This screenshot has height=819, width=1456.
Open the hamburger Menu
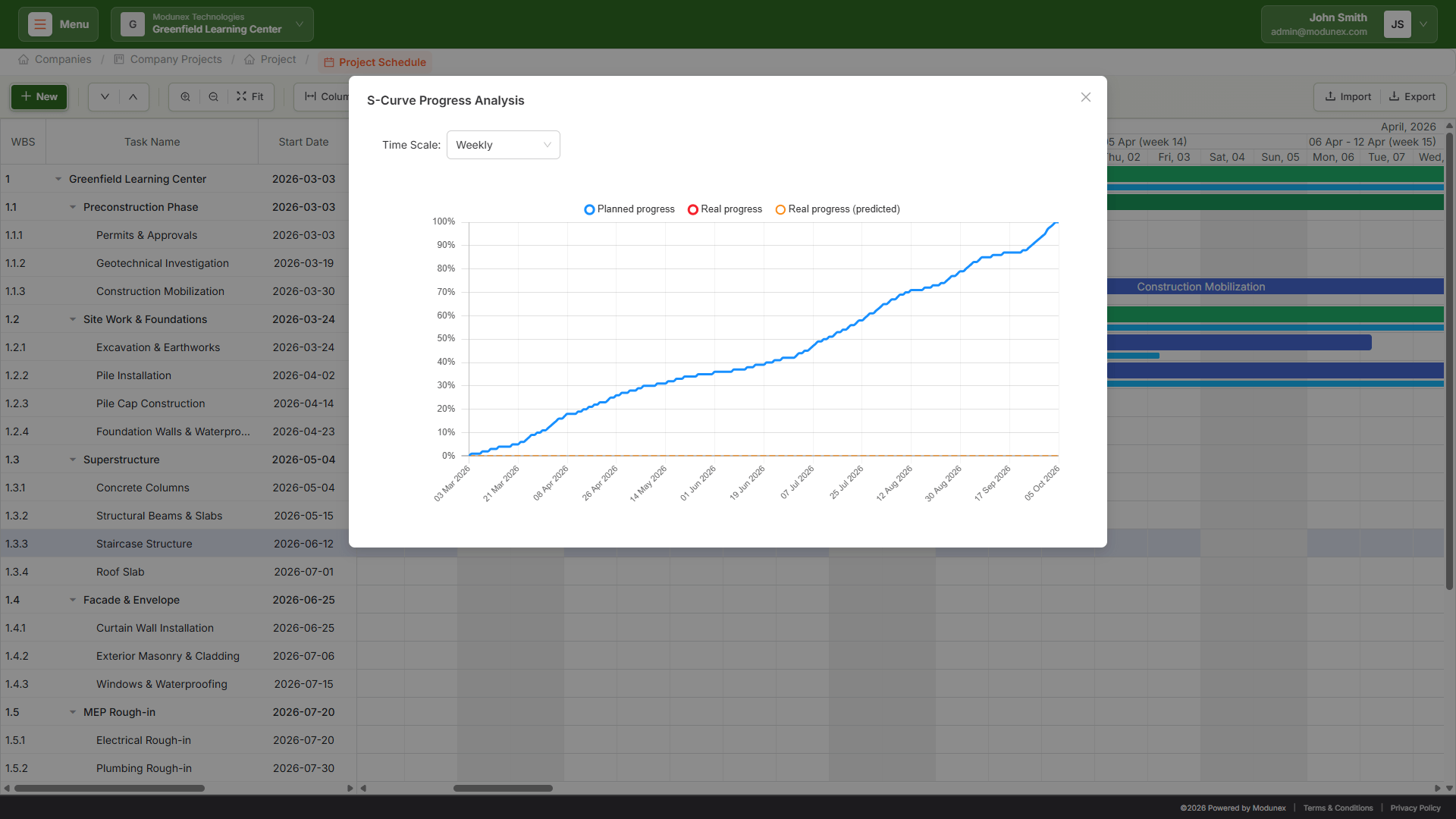[58, 24]
